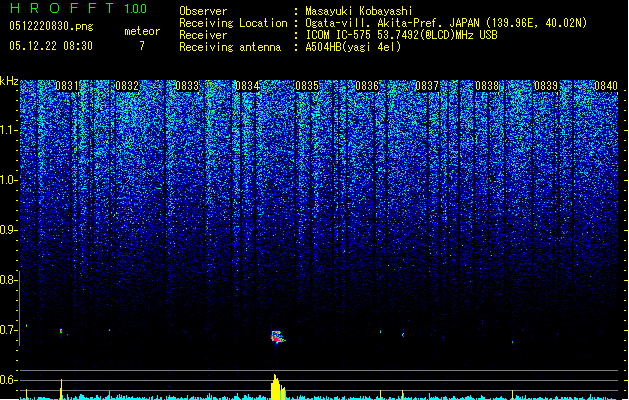The image size is (629, 400).
Task: Click the meteor count label
Action: coord(142,31)
